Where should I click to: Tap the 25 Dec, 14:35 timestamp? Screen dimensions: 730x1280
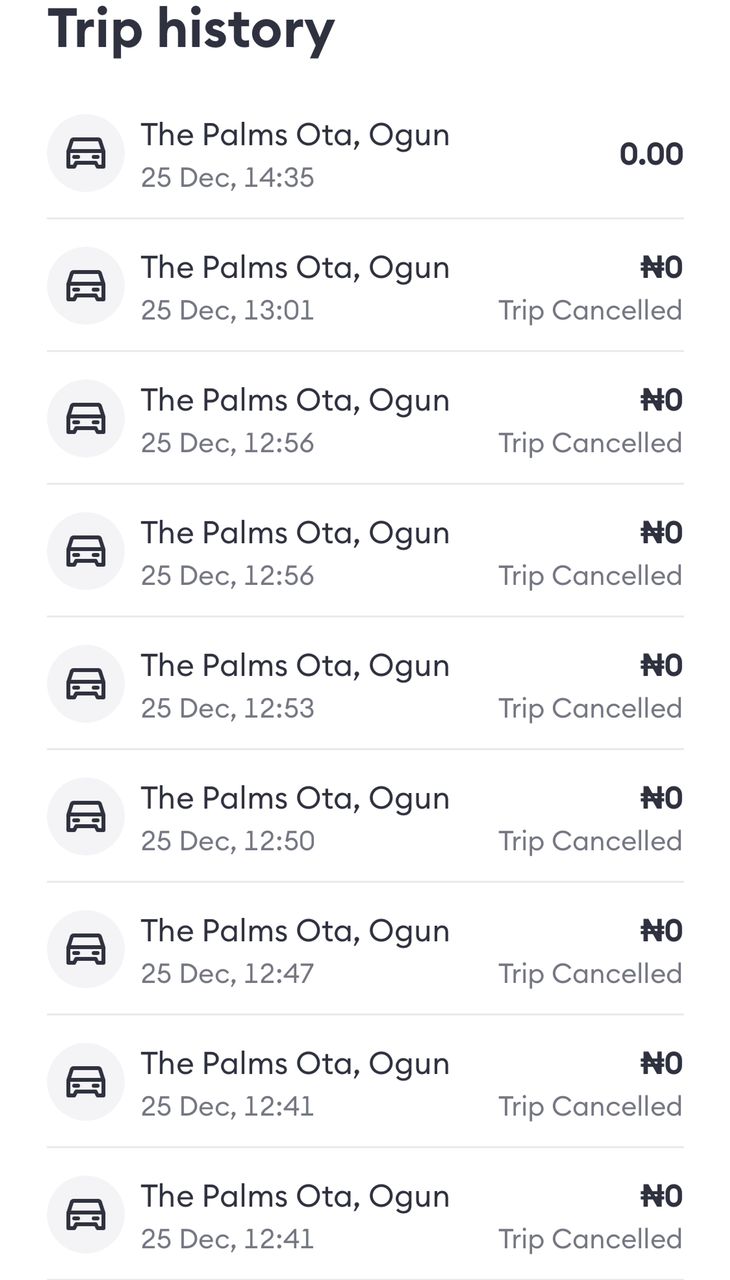[x=227, y=178]
